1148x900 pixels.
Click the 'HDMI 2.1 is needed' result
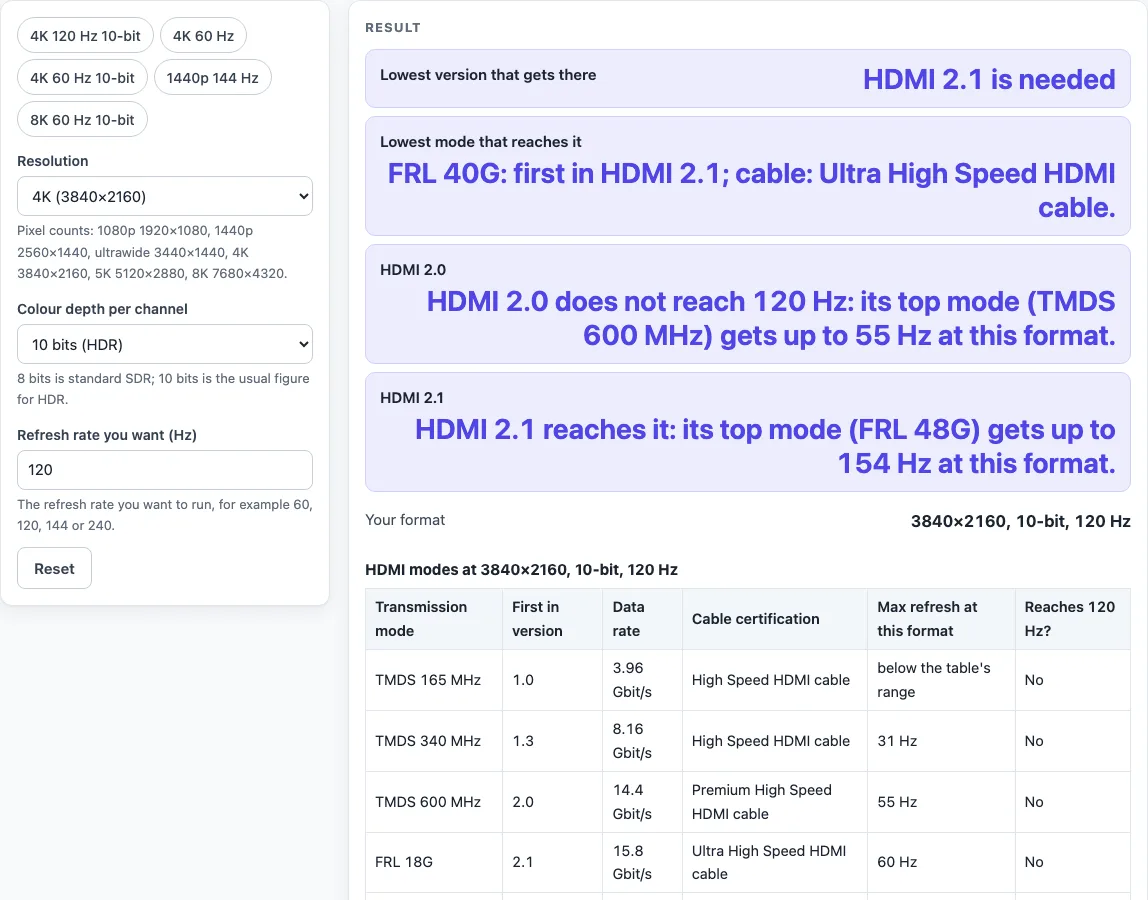(x=988, y=79)
